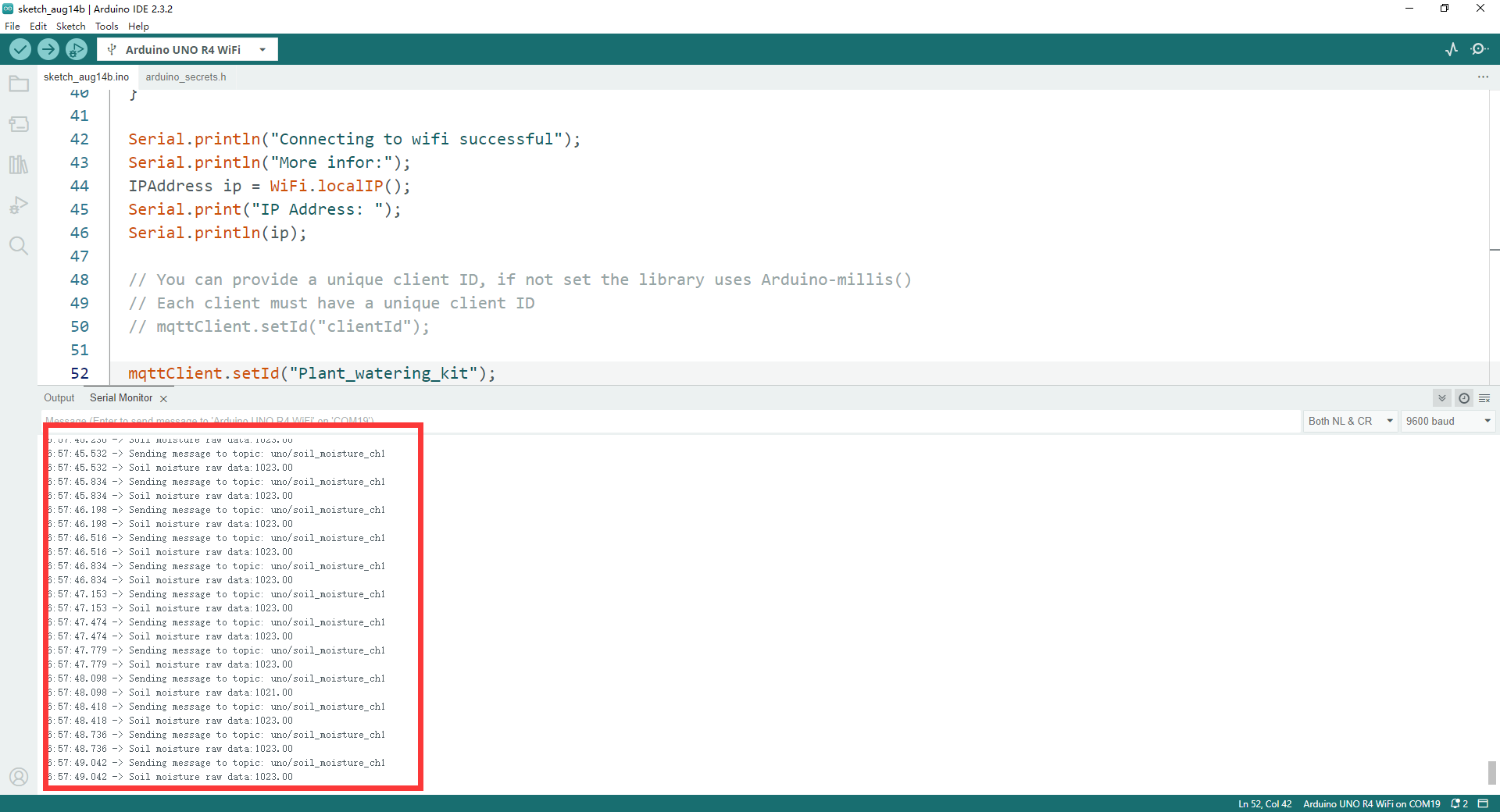Click the IPAddress ip = WiFi.localIP() line
Viewport: 1500px width, 812px height.
270,186
